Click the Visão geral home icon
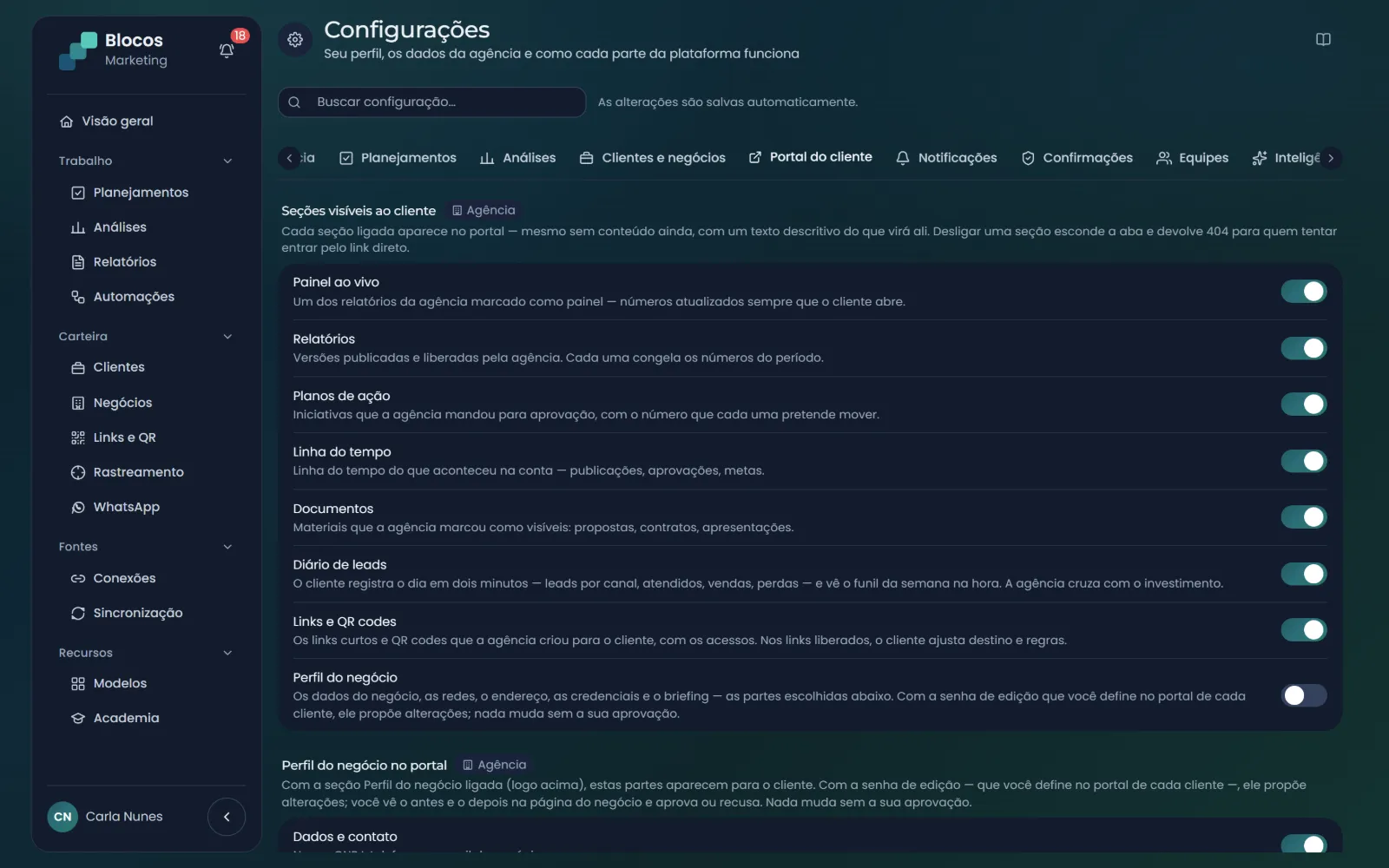The image size is (1389, 868). (x=67, y=122)
